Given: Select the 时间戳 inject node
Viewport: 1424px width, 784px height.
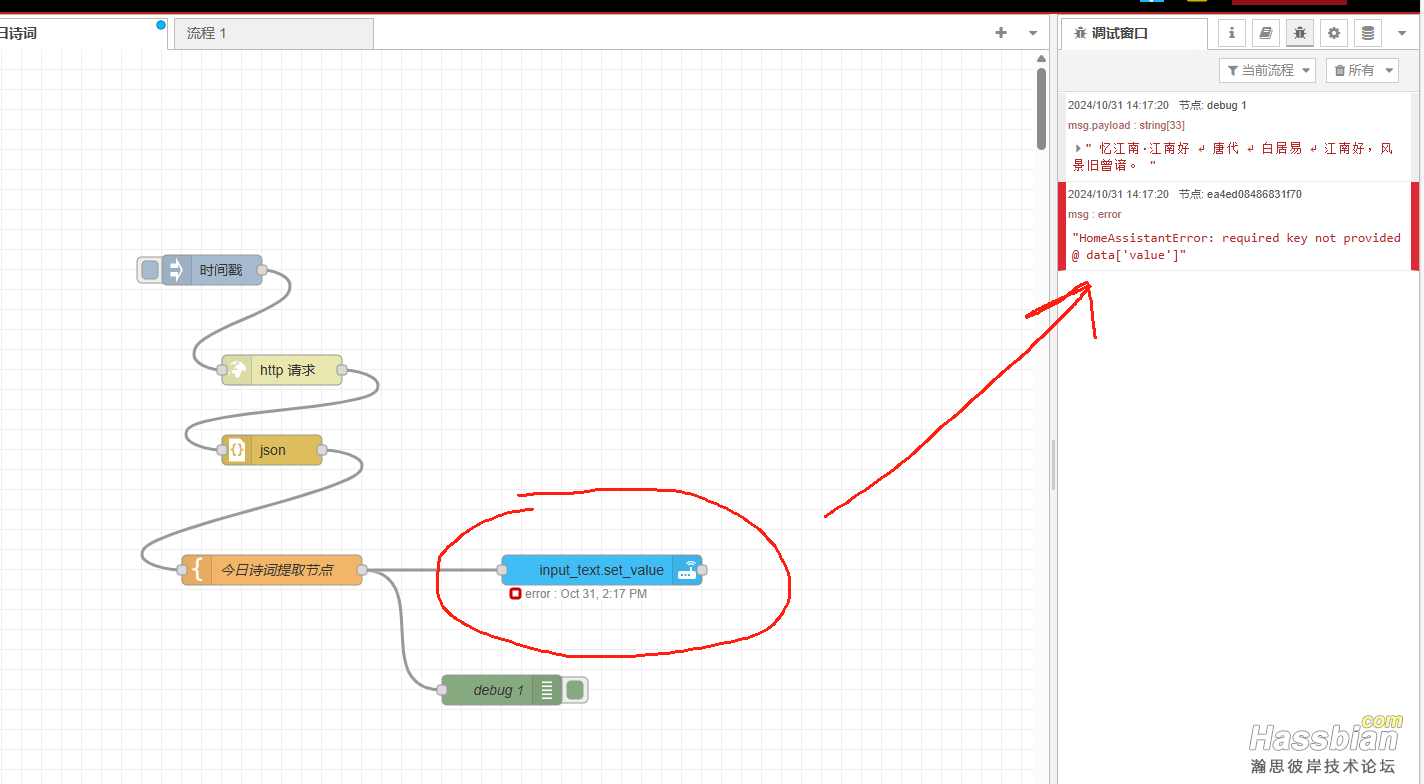Looking at the screenshot, I should pyautogui.click(x=212, y=270).
